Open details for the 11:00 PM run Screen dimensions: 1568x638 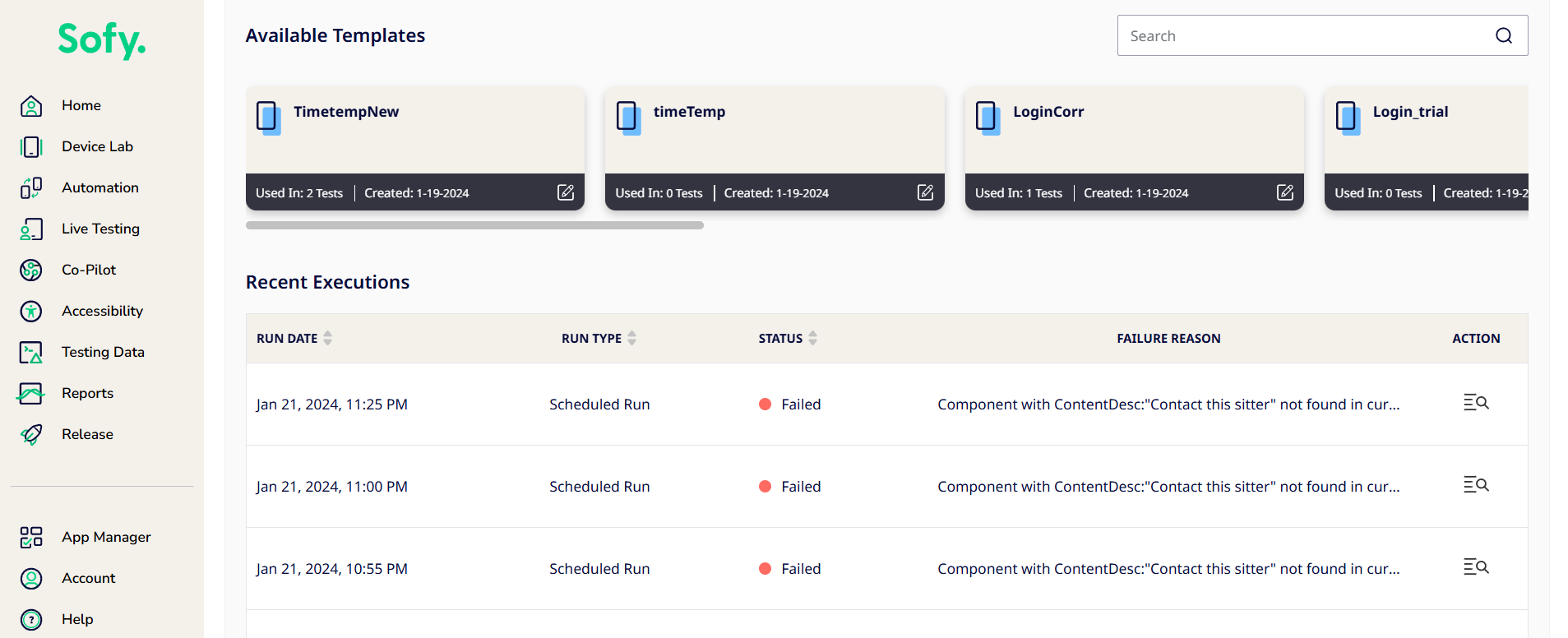[1476, 485]
